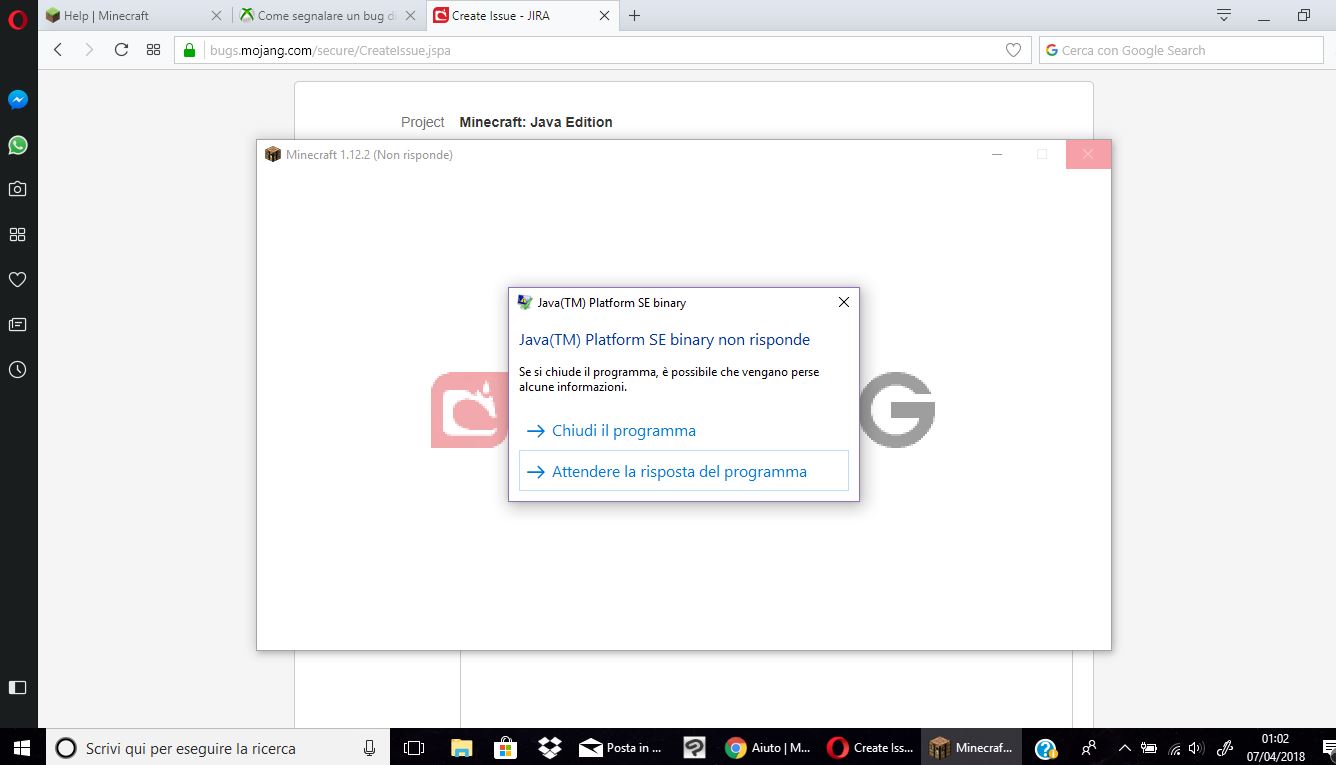Viewport: 1336px width, 765px height.
Task: Close the unresponsive Minecraft 1.12.2 window
Action: 1088,154
